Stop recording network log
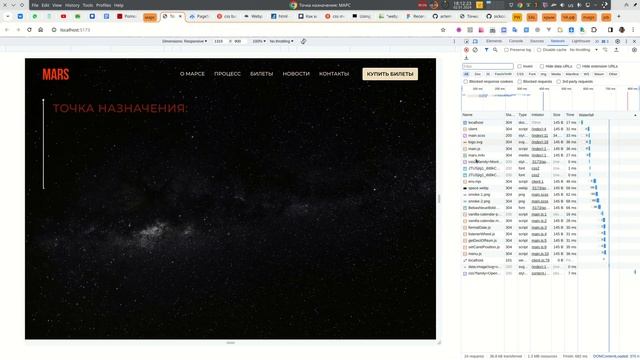 click(466, 50)
